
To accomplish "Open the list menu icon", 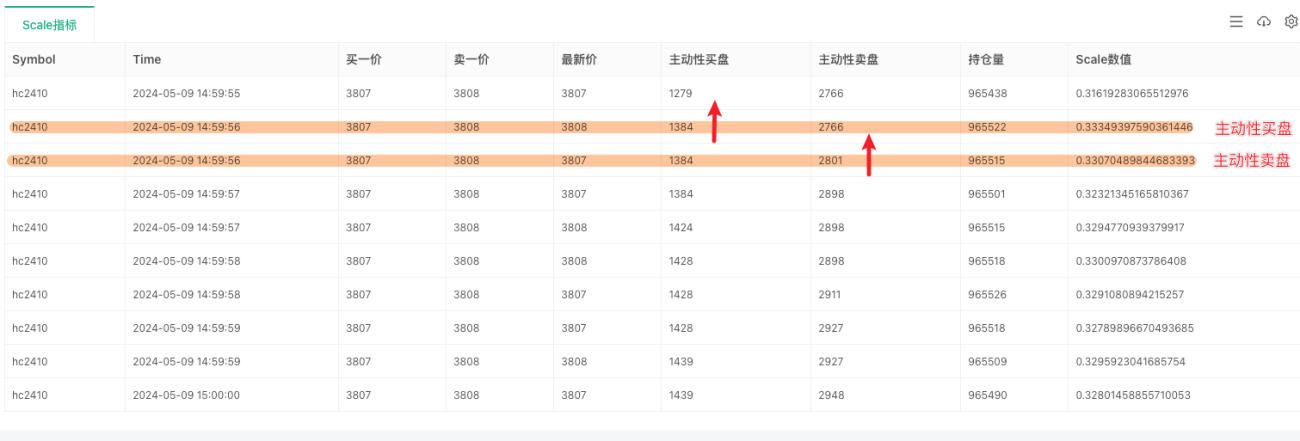I will click(x=1236, y=21).
